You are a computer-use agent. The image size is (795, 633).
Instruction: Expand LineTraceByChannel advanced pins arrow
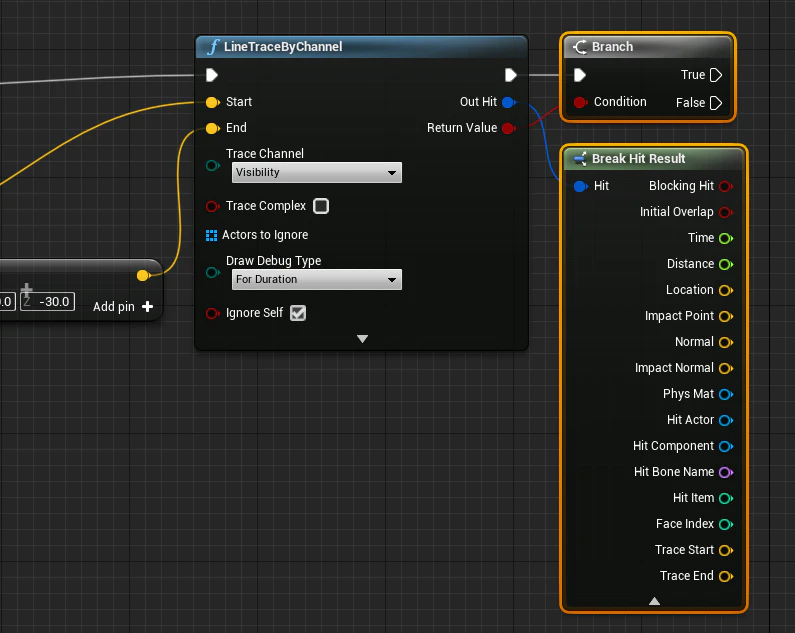[362, 339]
